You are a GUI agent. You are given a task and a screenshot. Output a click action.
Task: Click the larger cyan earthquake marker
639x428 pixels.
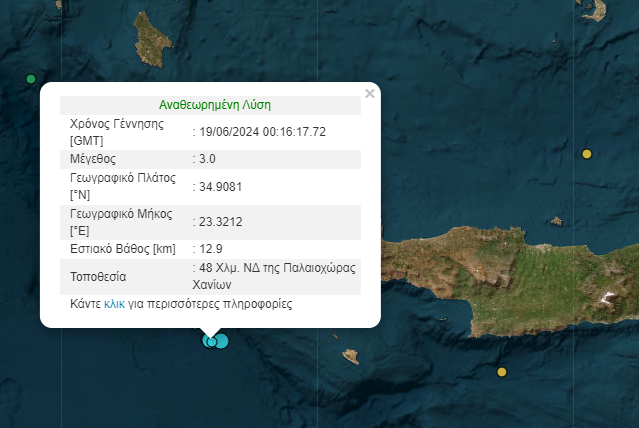[x=222, y=342]
